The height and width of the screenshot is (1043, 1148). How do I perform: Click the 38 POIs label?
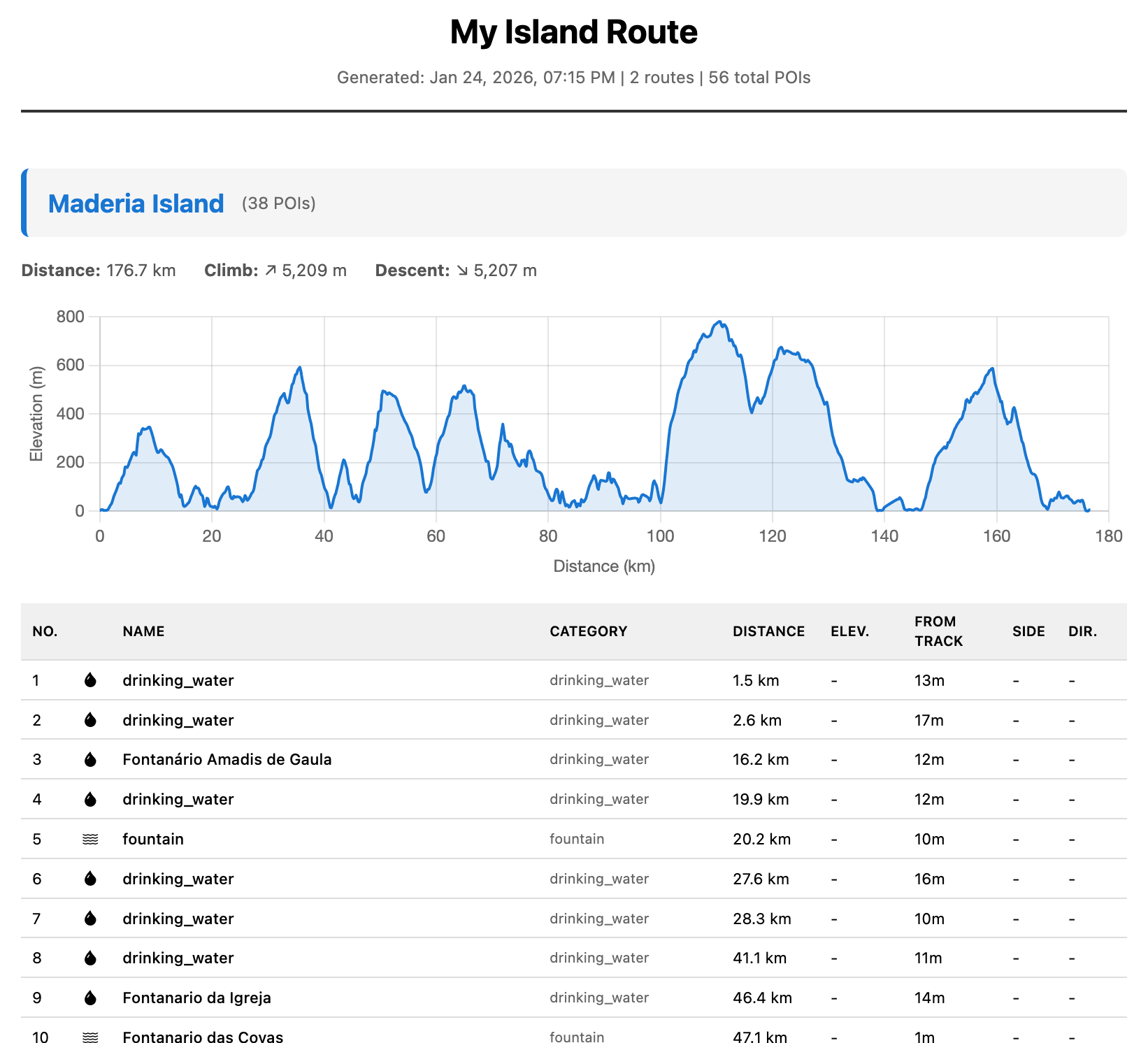click(x=278, y=203)
